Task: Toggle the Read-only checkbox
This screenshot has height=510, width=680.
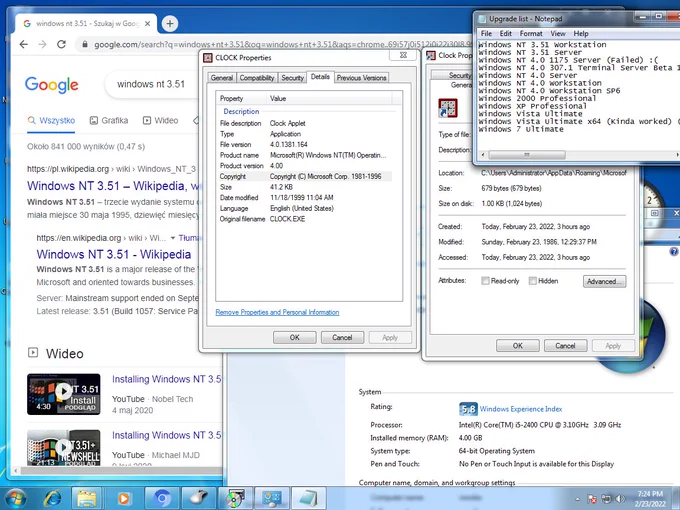Action: (x=485, y=281)
